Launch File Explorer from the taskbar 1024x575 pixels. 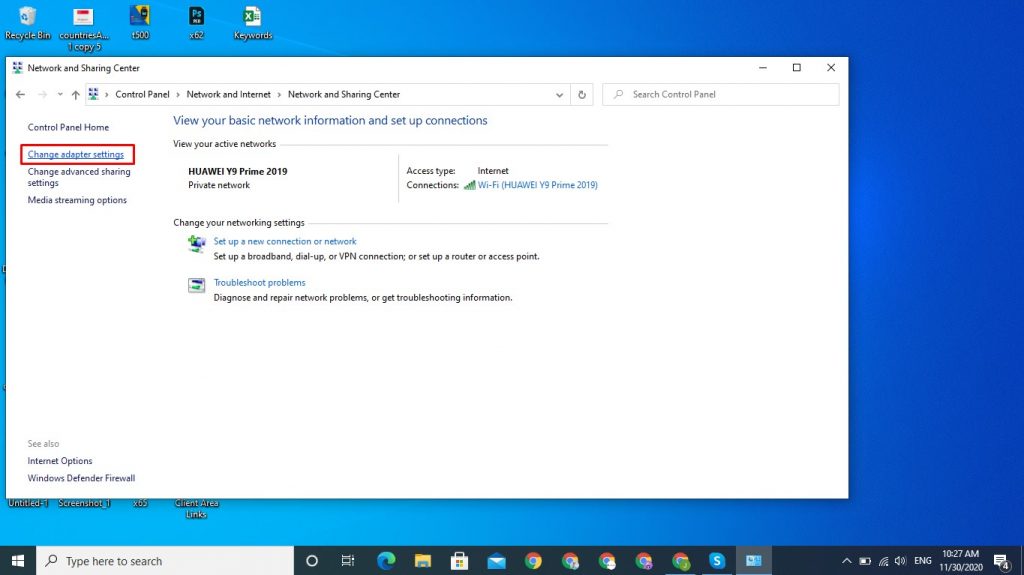pos(422,561)
